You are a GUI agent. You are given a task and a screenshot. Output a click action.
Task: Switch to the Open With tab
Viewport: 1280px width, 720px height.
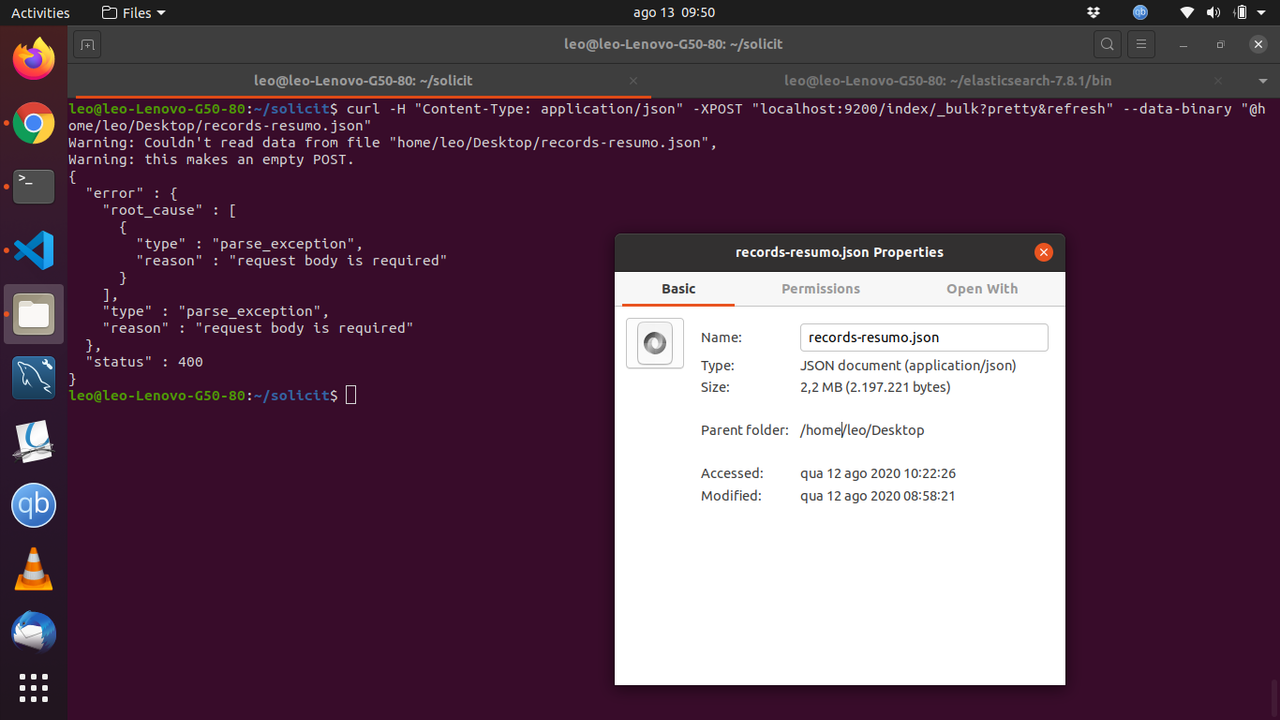pos(982,288)
